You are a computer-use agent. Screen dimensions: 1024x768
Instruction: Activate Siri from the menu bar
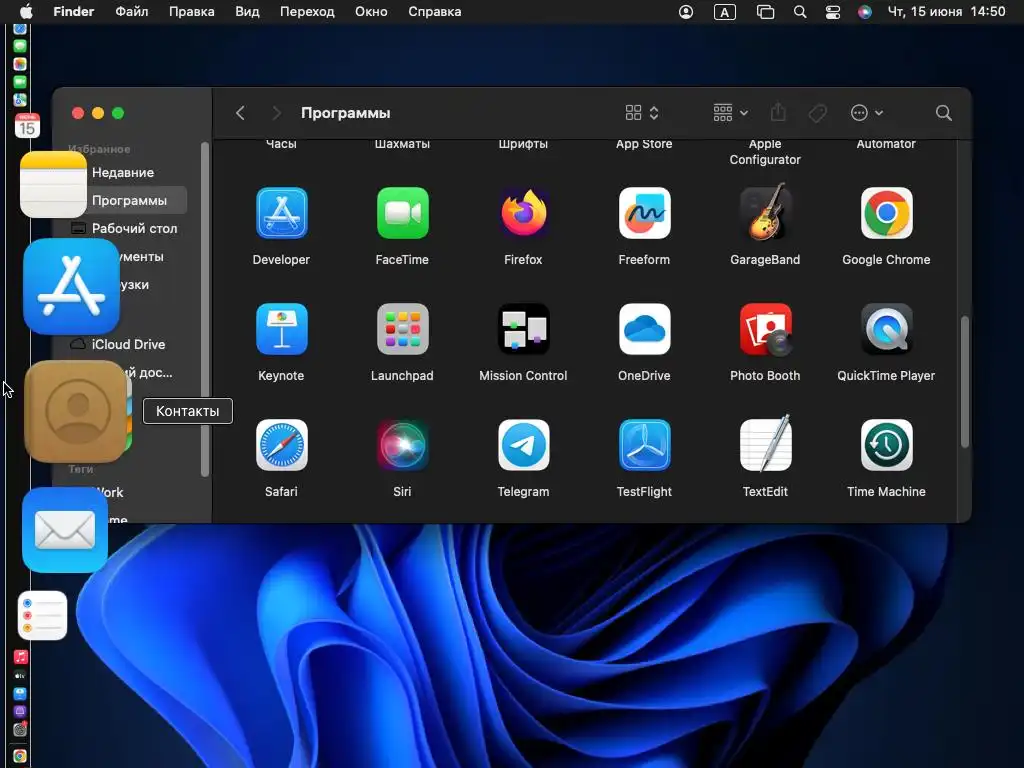tap(865, 12)
